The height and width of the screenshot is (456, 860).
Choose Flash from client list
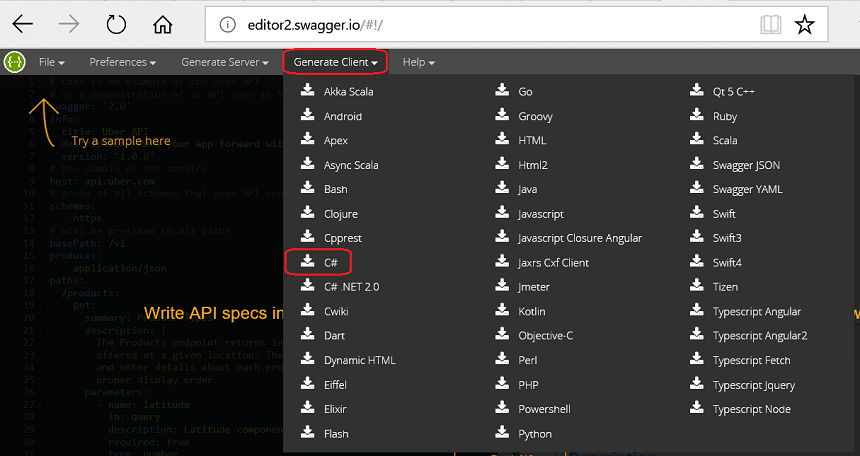tap(336, 434)
